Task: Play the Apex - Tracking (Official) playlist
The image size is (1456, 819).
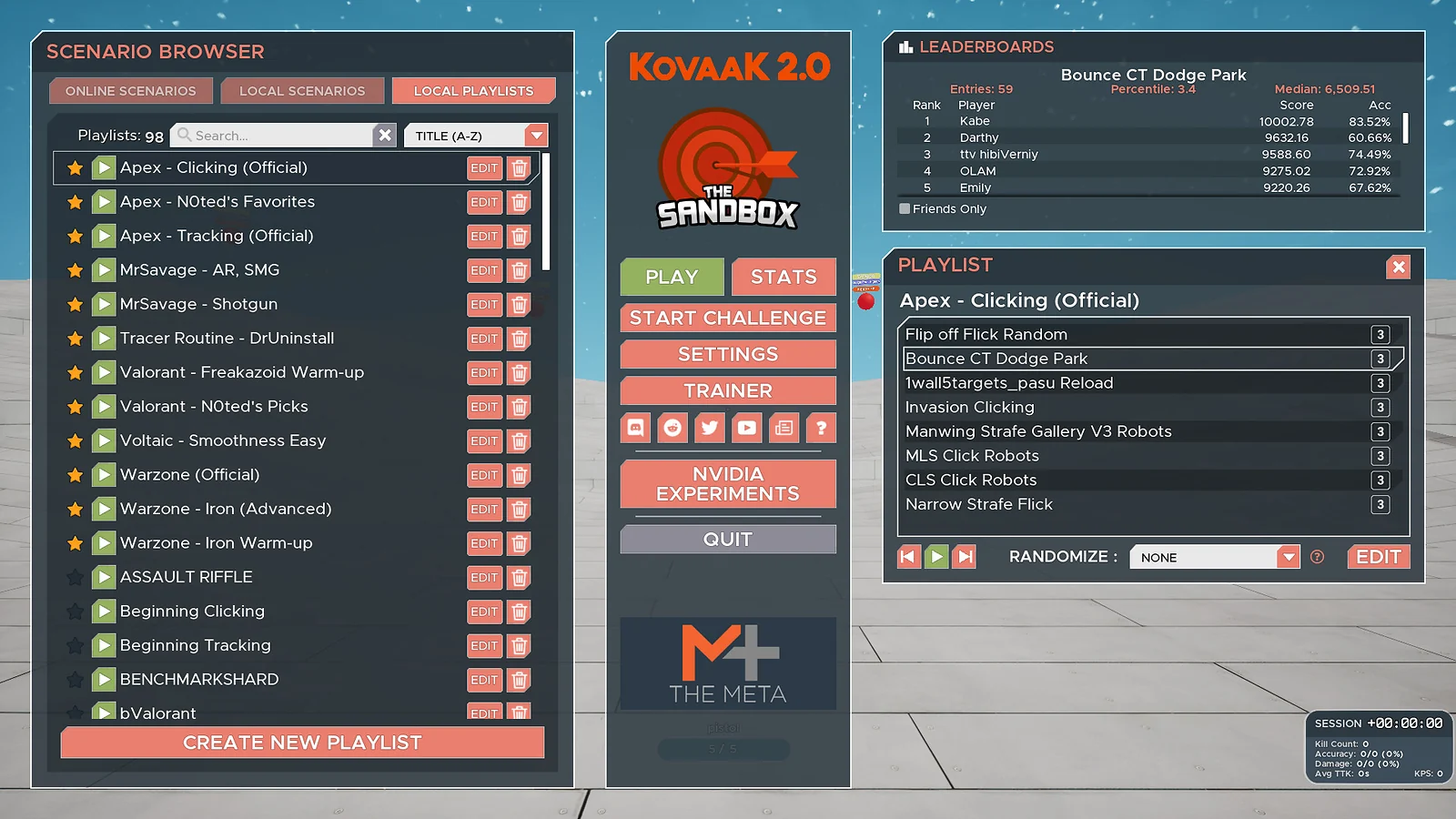Action: pyautogui.click(x=104, y=236)
